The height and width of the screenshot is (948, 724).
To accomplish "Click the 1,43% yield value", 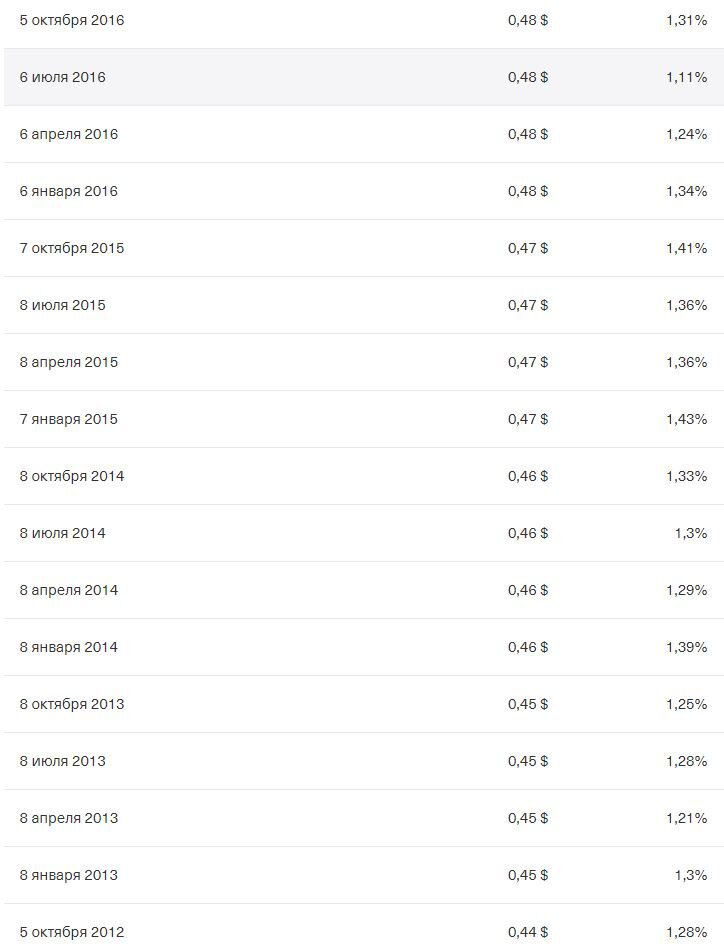I will [686, 419].
